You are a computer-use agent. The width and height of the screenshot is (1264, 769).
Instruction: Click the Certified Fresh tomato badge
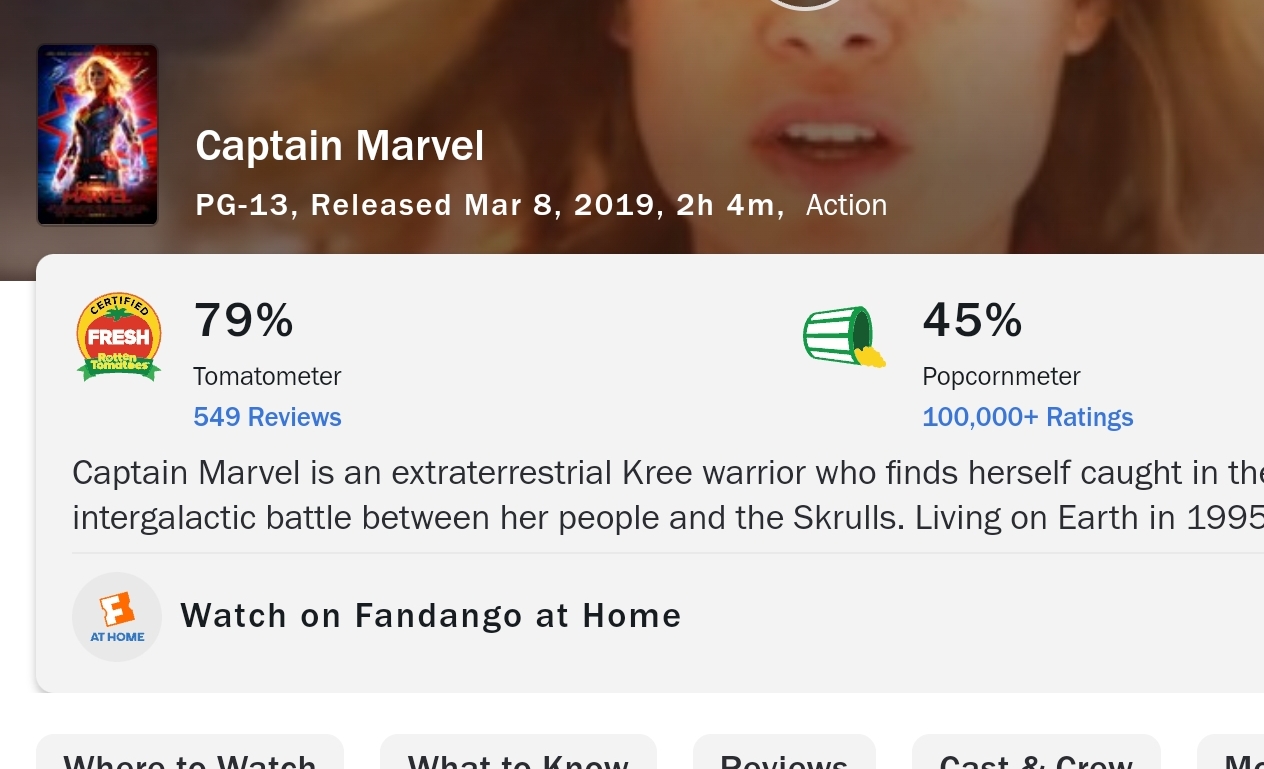(x=119, y=338)
